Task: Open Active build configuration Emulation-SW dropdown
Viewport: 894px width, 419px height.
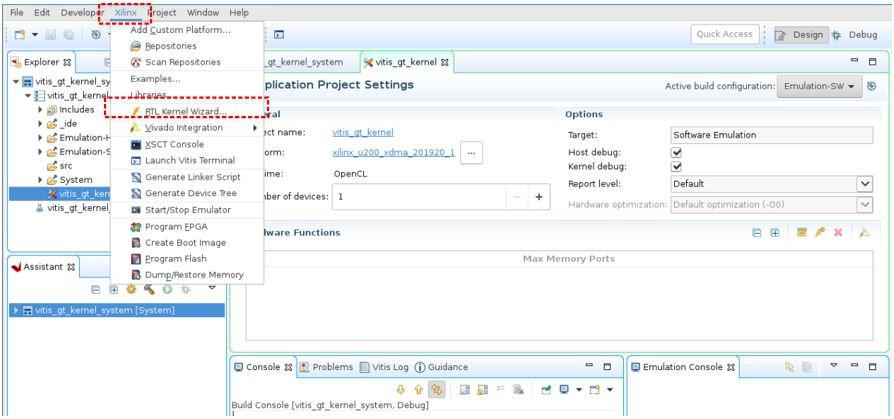Action: 819,86
